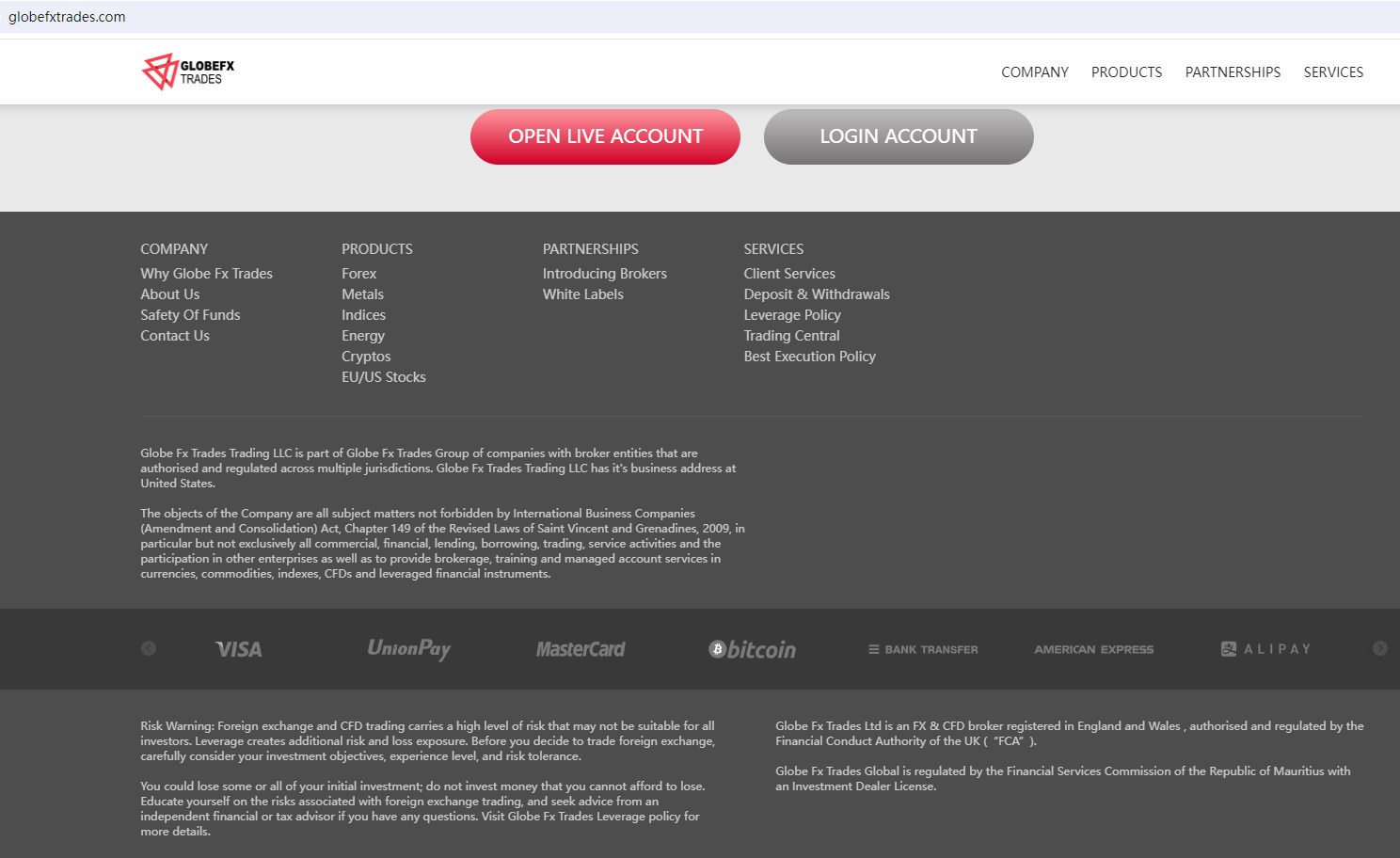
Task: Click the American Express logo
Action: 1093,649
